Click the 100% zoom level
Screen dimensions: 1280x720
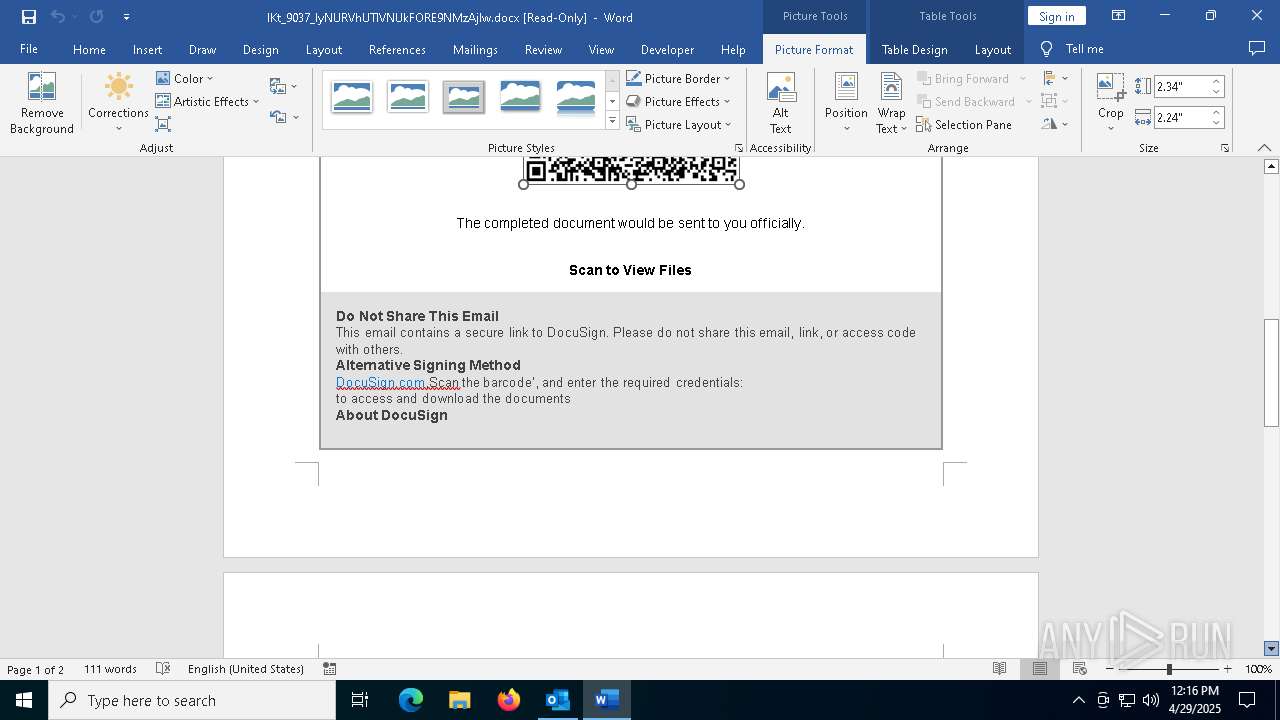point(1258,669)
